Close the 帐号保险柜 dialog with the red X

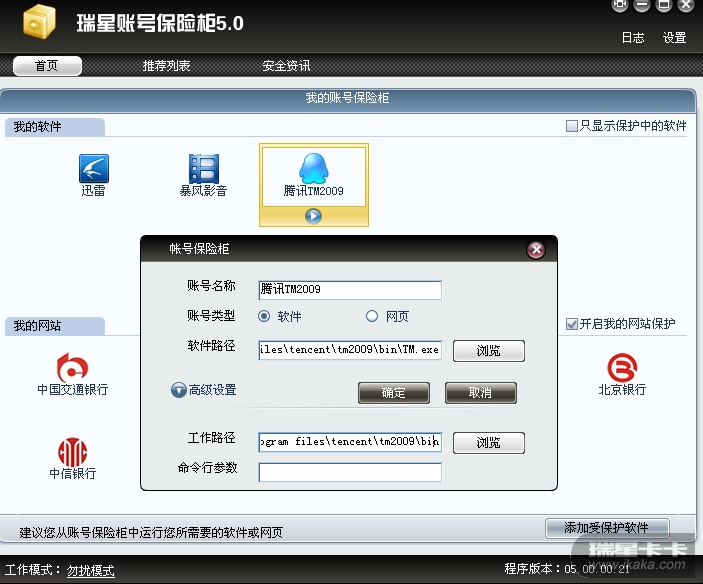536,250
